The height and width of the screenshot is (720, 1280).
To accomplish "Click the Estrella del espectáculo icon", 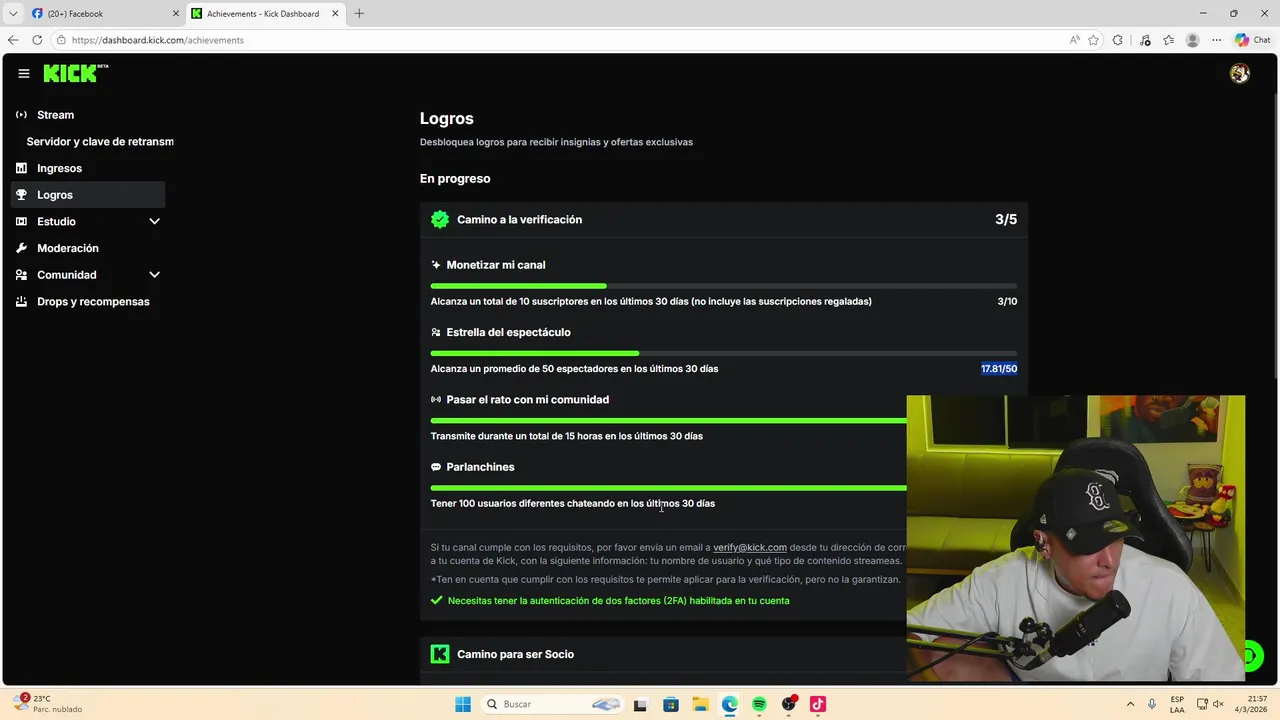I will click(436, 332).
